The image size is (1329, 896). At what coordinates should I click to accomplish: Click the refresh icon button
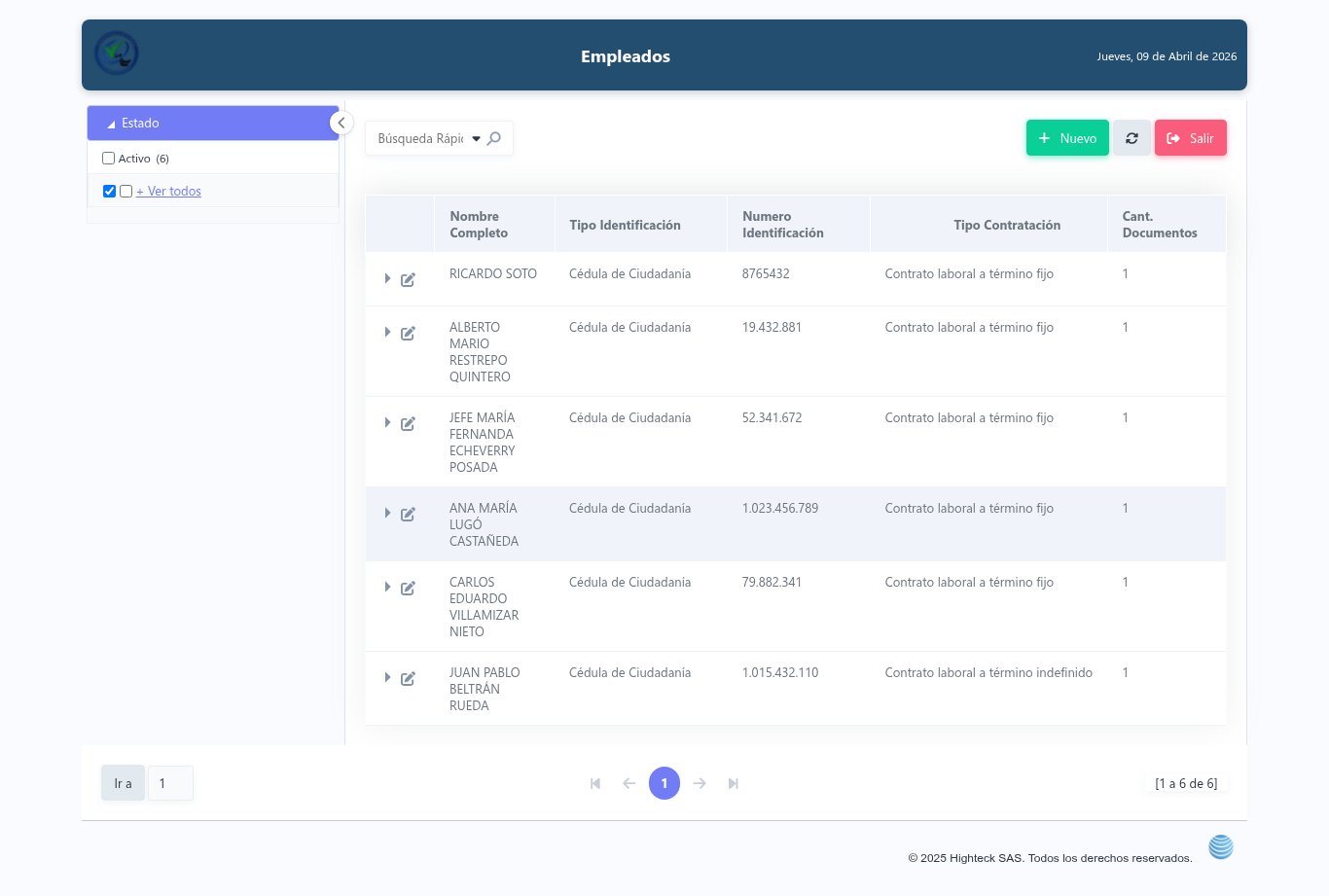click(1131, 138)
